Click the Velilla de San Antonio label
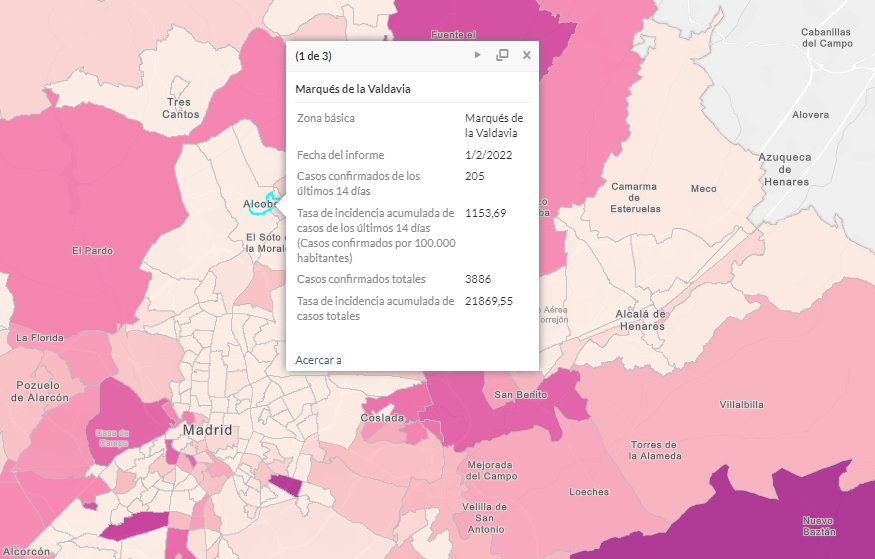 [x=484, y=518]
